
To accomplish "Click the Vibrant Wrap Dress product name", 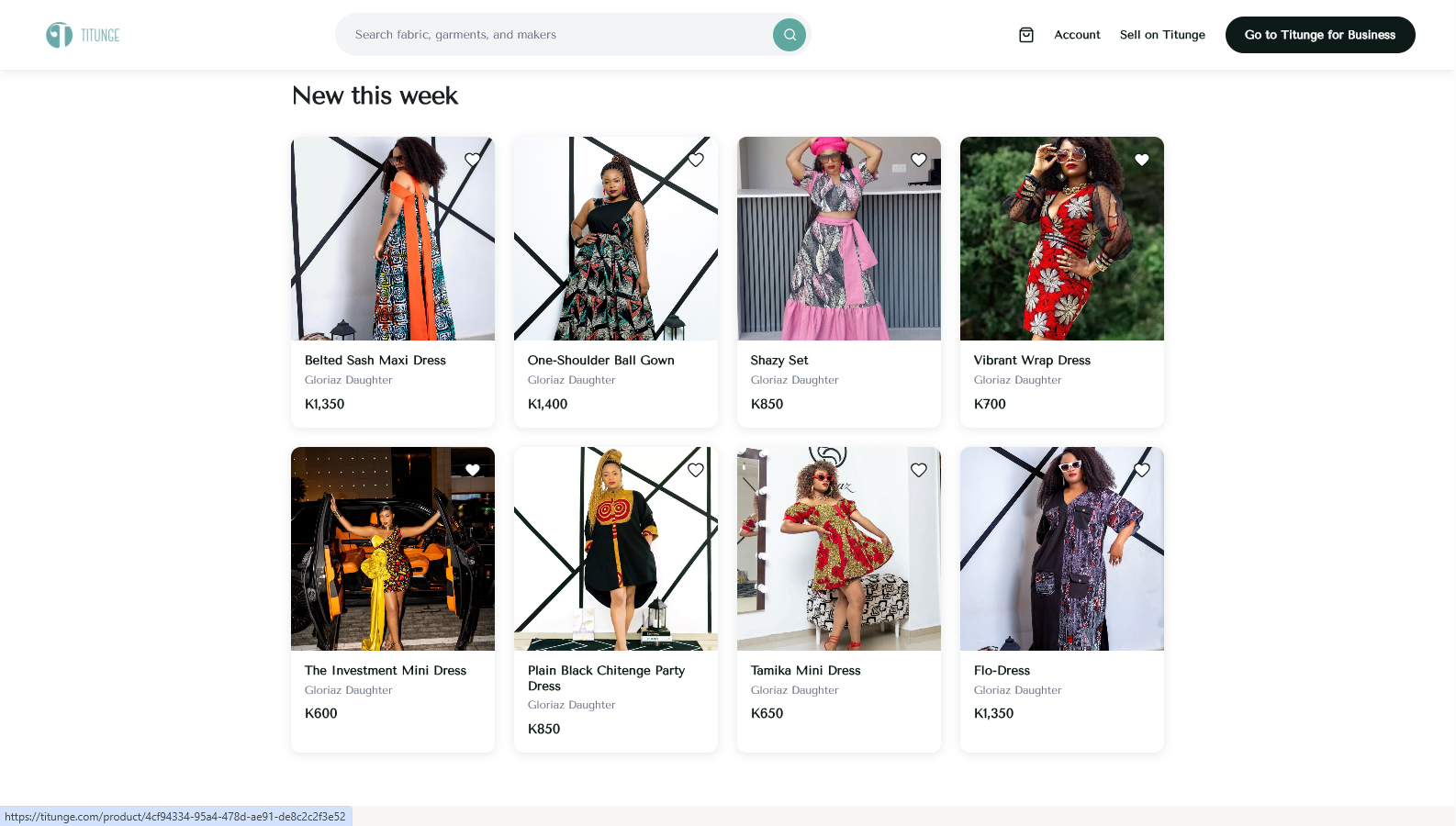I will (1032, 361).
